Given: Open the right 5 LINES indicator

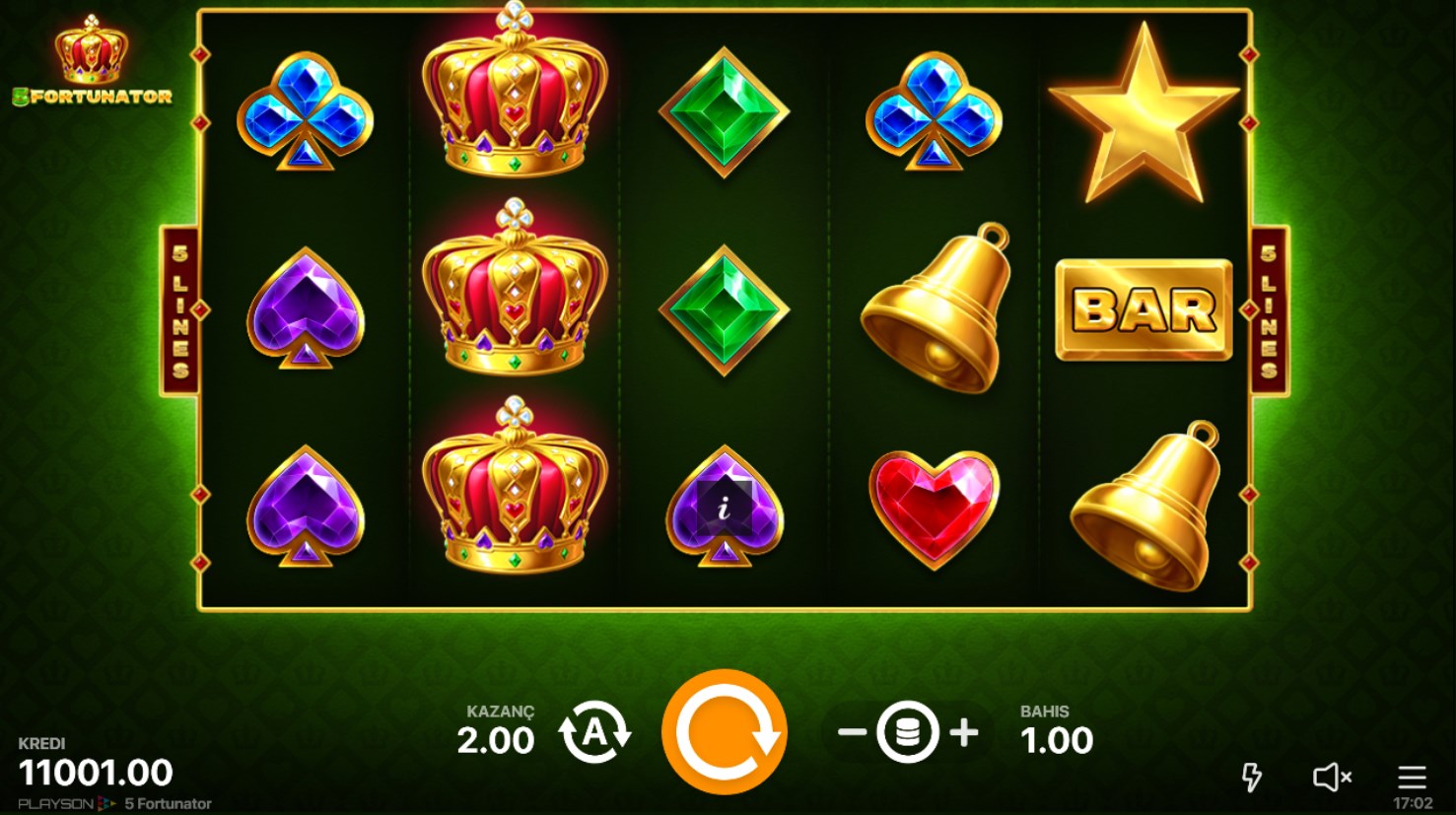Looking at the screenshot, I should pos(1270,310).
